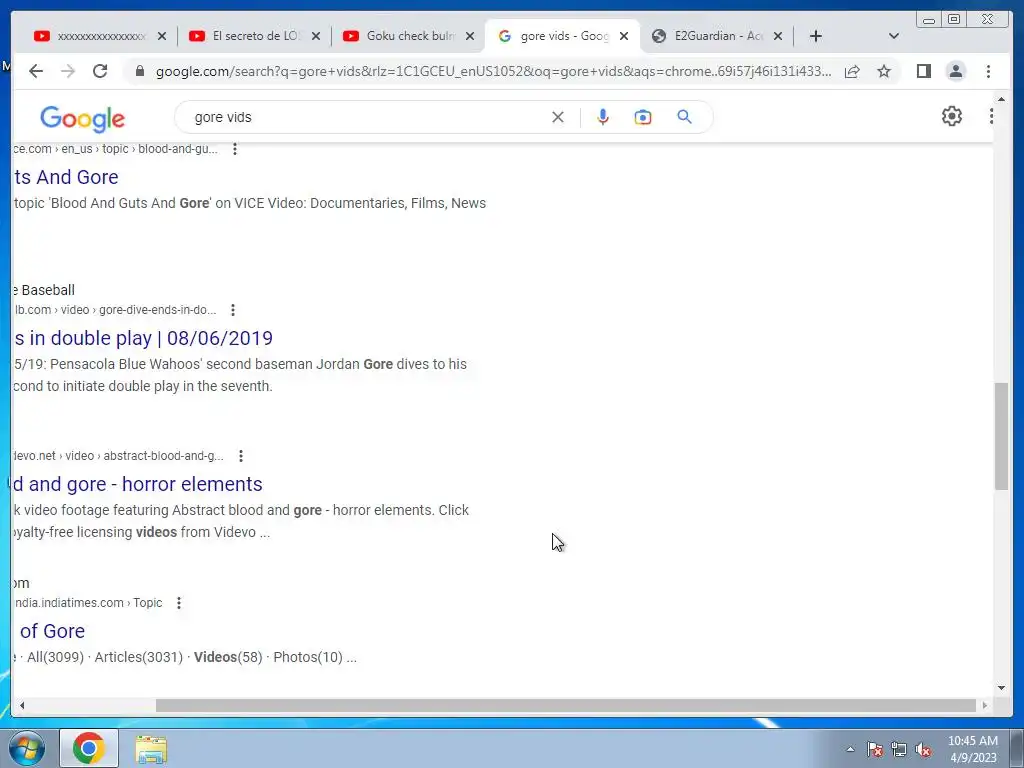The image size is (1024, 768).
Task: Click the muted volume tray icon
Action: (923, 749)
